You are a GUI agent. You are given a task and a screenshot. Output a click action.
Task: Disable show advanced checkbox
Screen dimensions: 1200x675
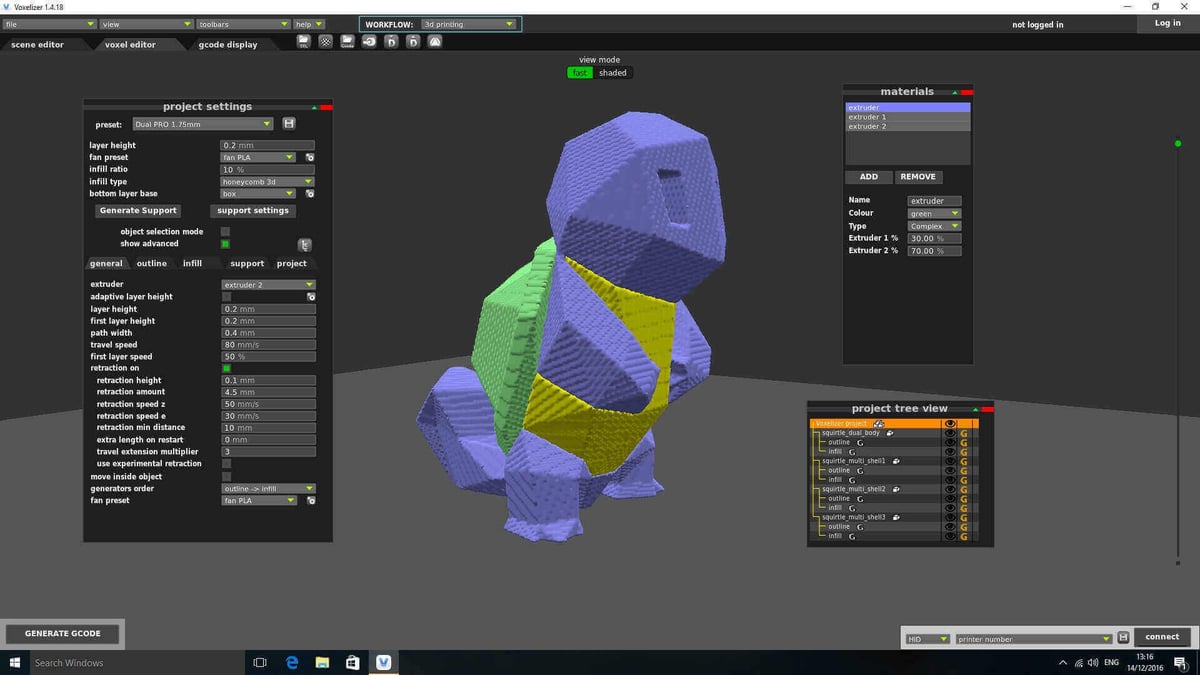(225, 244)
